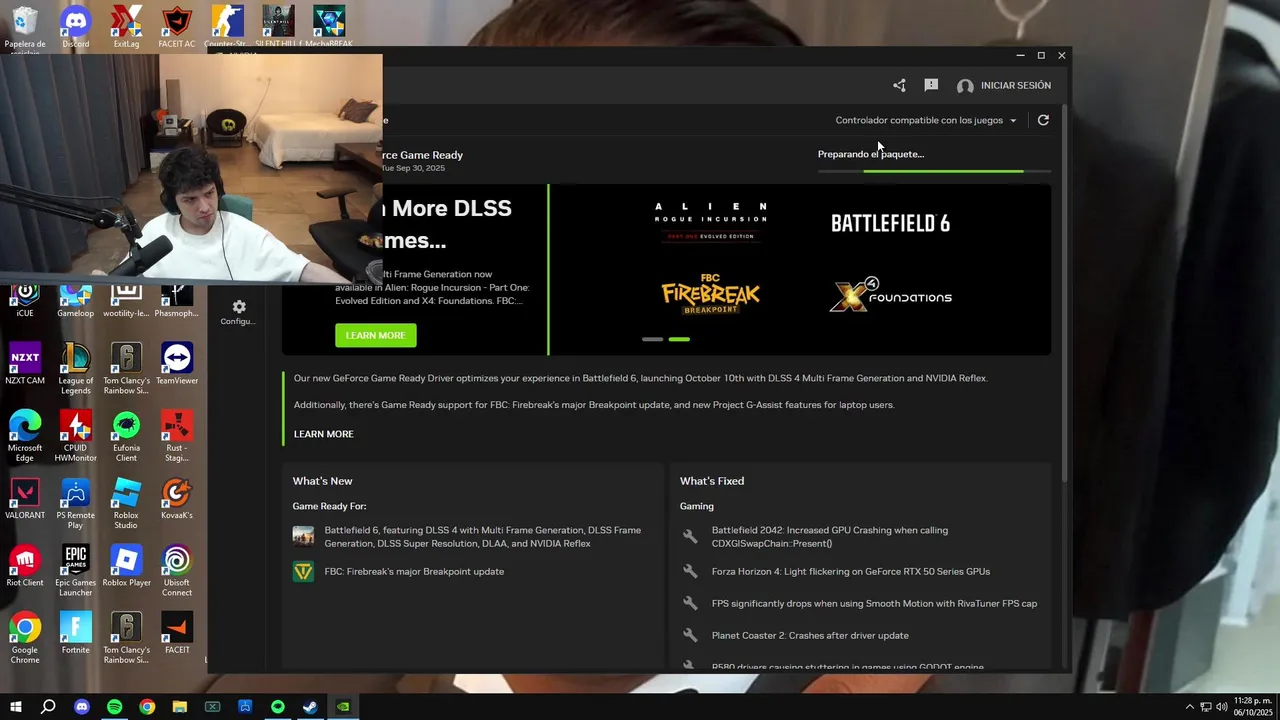This screenshot has width=1280, height=720.
Task: Open the Controlador compatible con los juegos dropdown
Action: click(926, 120)
